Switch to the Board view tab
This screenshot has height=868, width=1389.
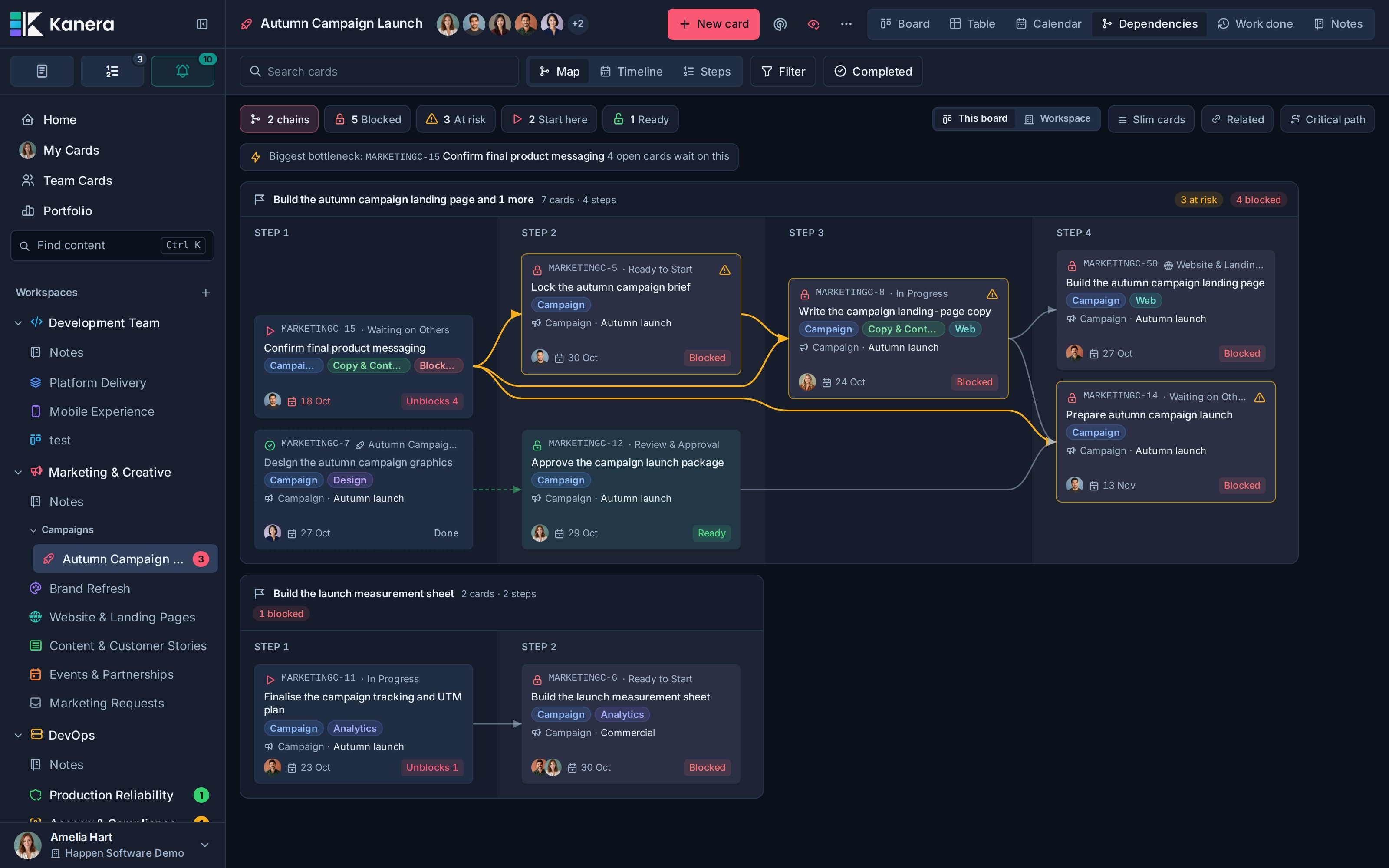point(905,24)
